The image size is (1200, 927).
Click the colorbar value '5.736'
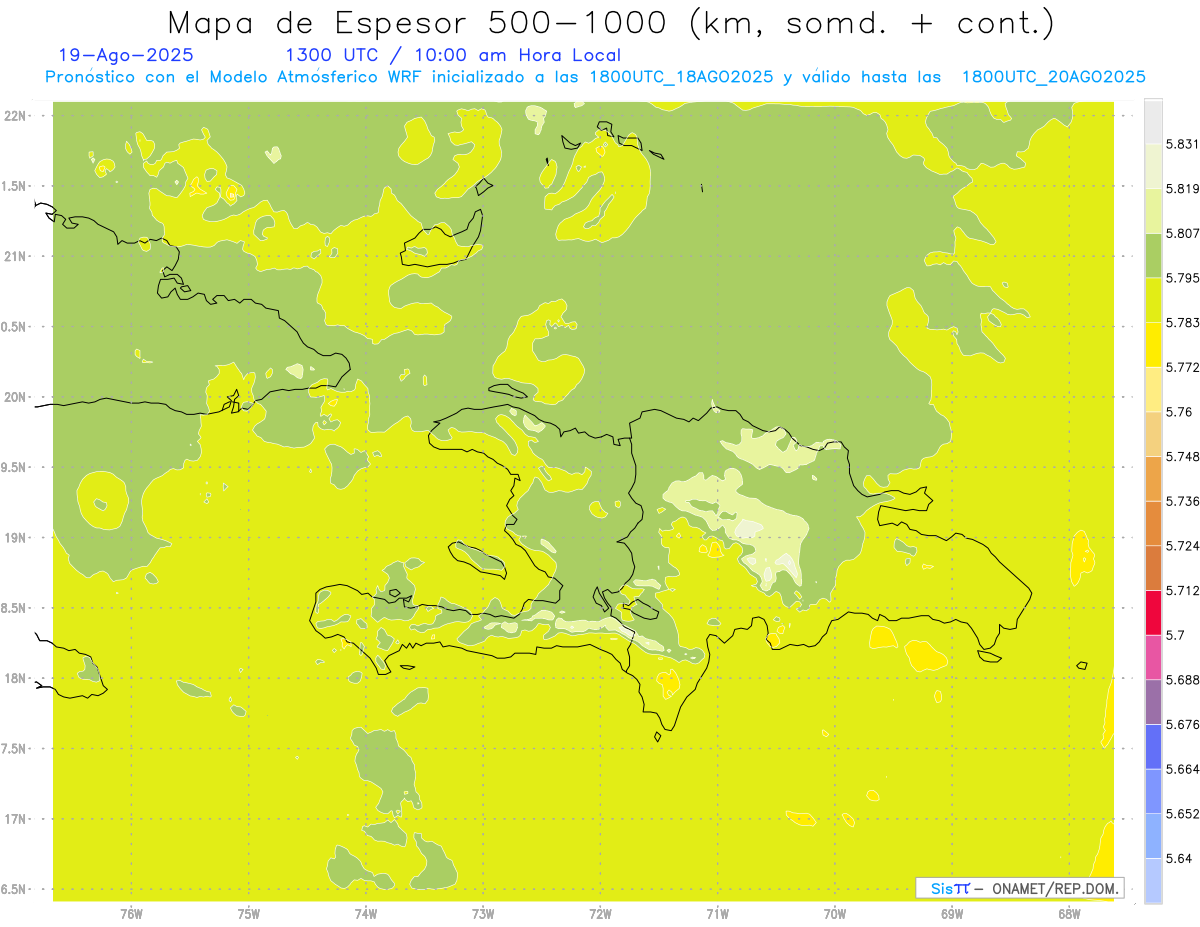tap(1182, 501)
